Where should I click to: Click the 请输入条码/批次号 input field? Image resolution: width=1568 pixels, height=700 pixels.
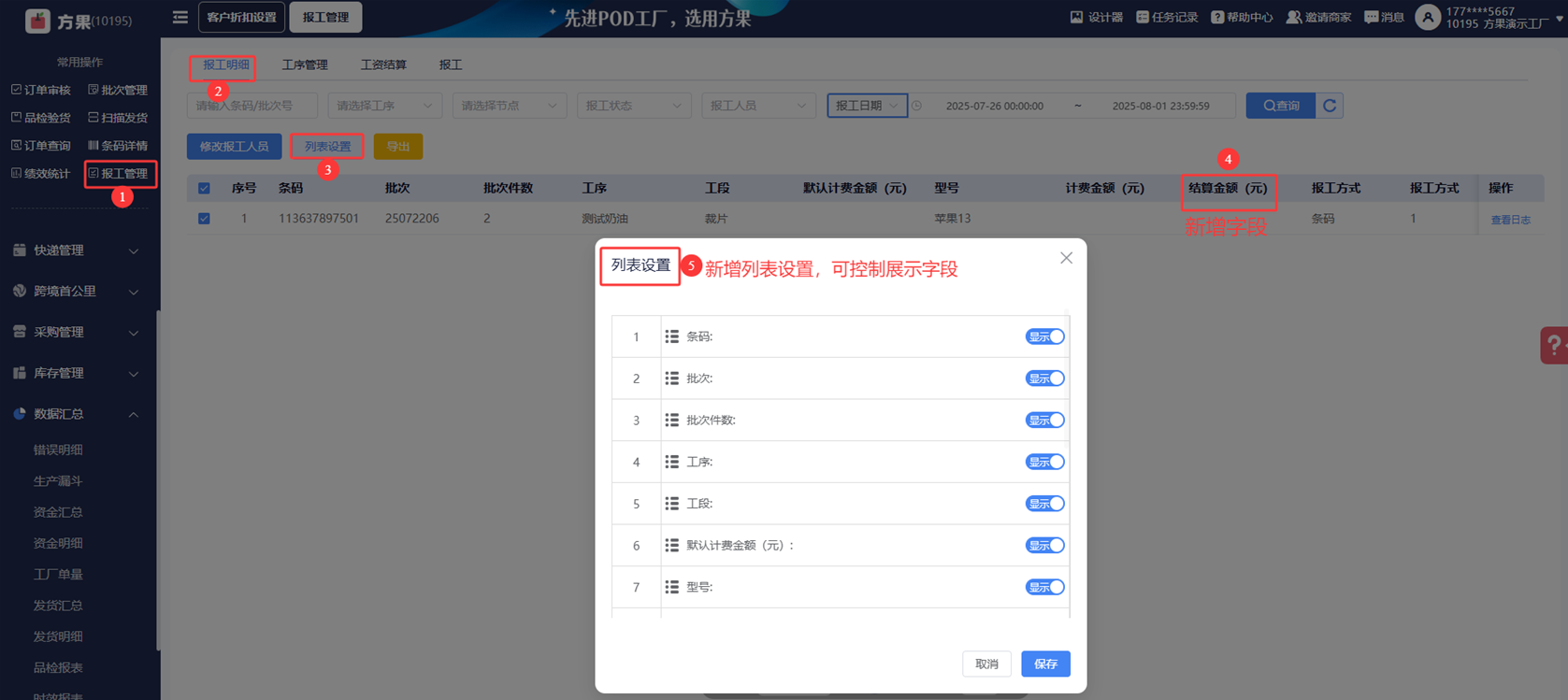coord(252,106)
